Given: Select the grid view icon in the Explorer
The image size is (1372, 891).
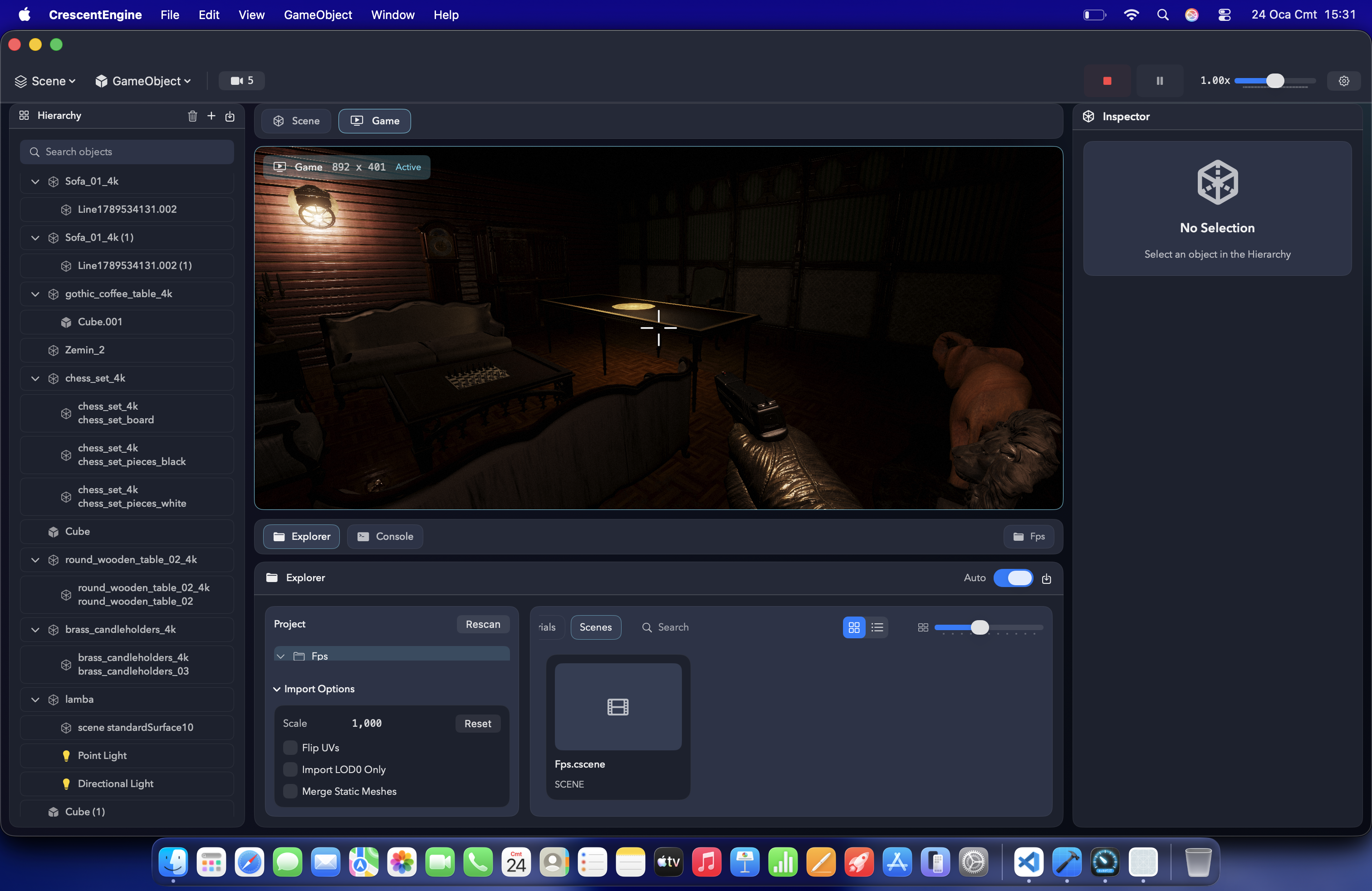Looking at the screenshot, I should 854,627.
